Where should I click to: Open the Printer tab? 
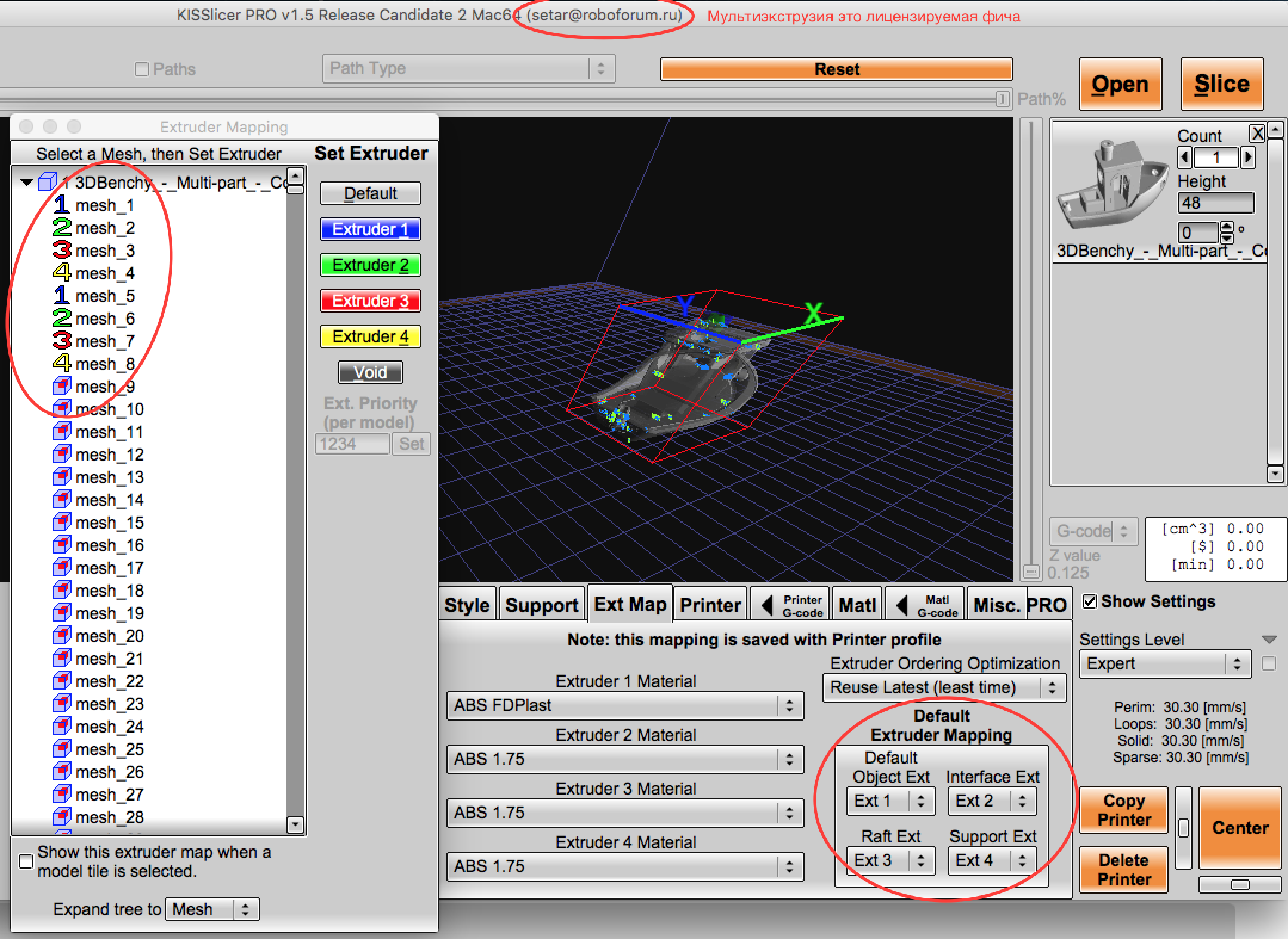click(710, 605)
